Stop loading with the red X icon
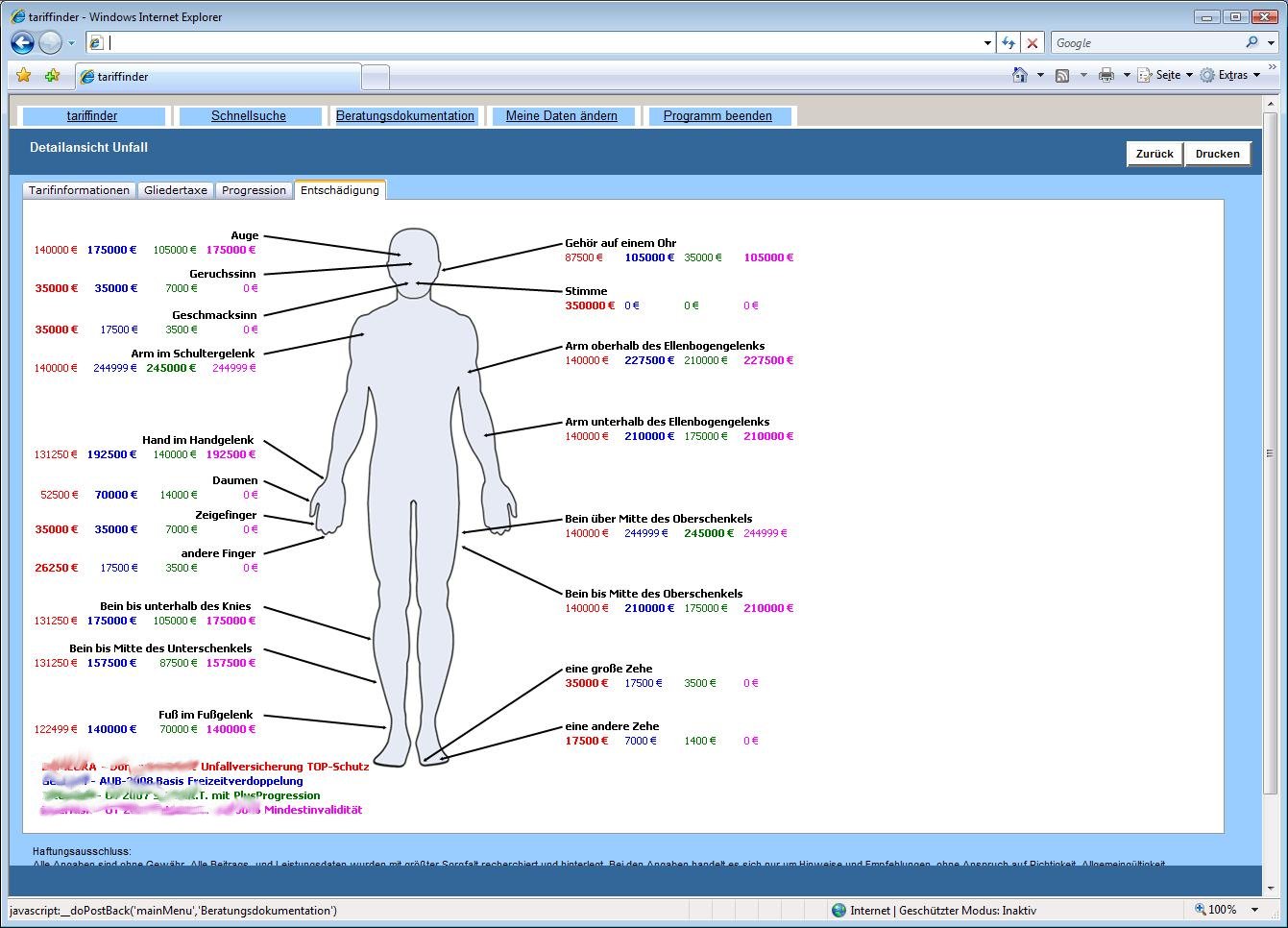 pos(1033,42)
